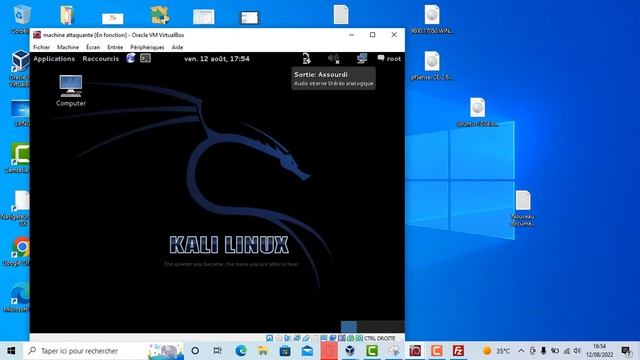This screenshot has width=640, height=360.
Task: Click the microphone icon in system tray
Action: coord(543,351)
